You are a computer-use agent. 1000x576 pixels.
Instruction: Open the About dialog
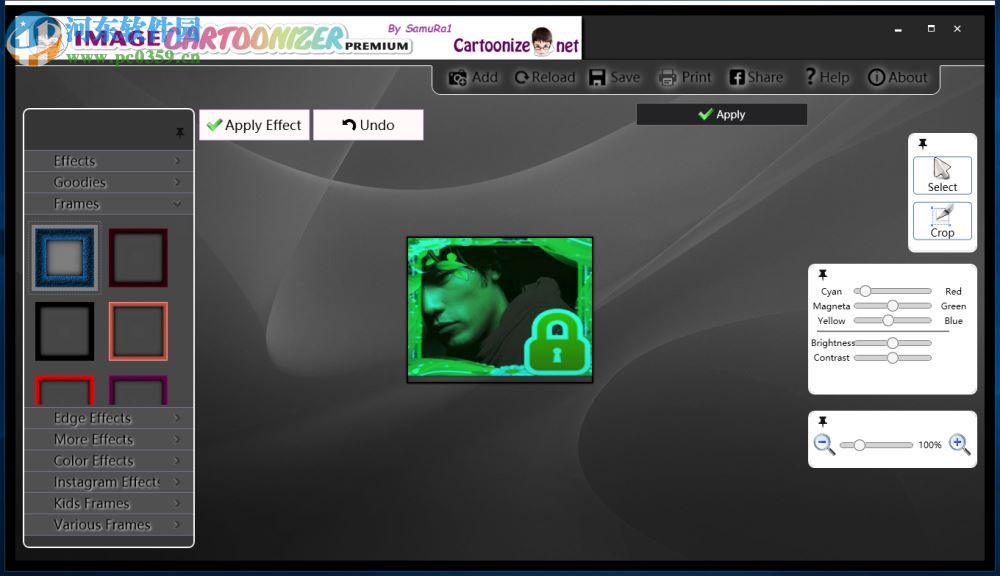pos(897,78)
